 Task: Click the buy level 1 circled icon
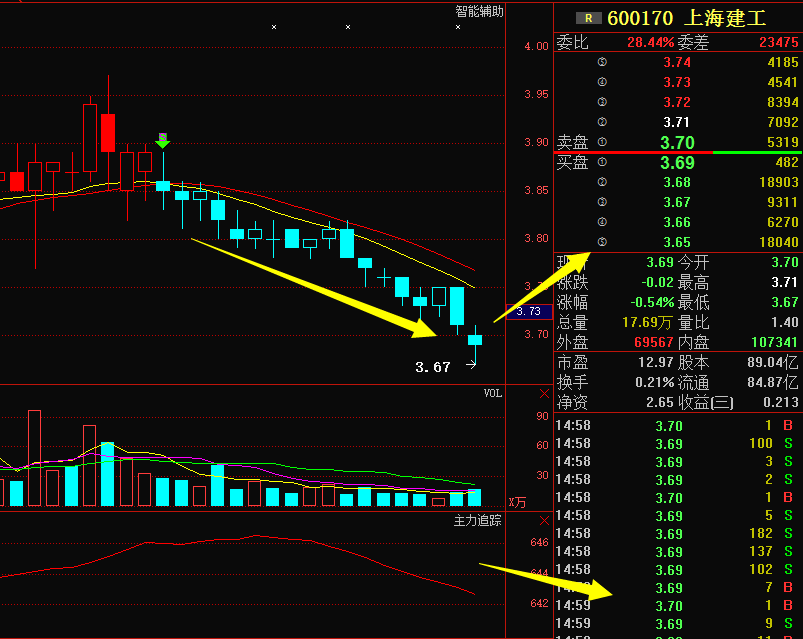pyautogui.click(x=602, y=162)
